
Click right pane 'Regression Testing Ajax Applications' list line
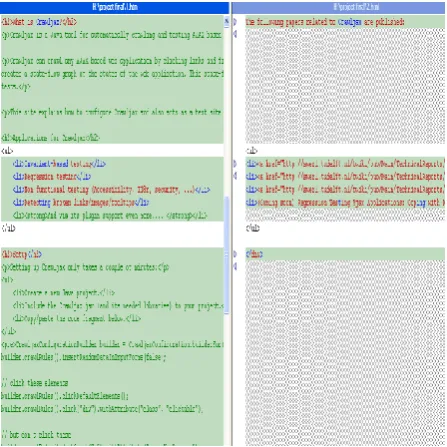345,202
